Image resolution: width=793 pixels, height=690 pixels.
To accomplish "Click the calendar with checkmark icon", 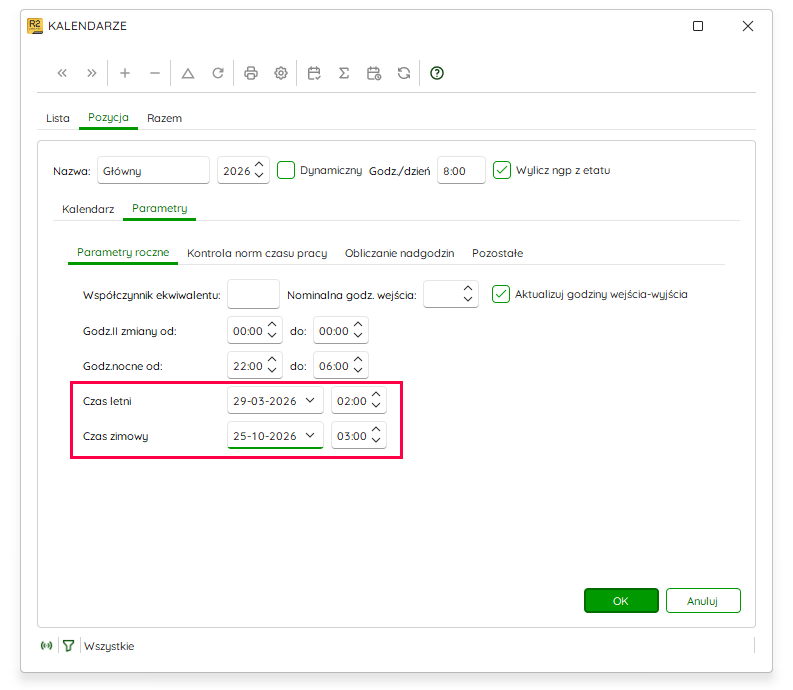I will pos(314,73).
